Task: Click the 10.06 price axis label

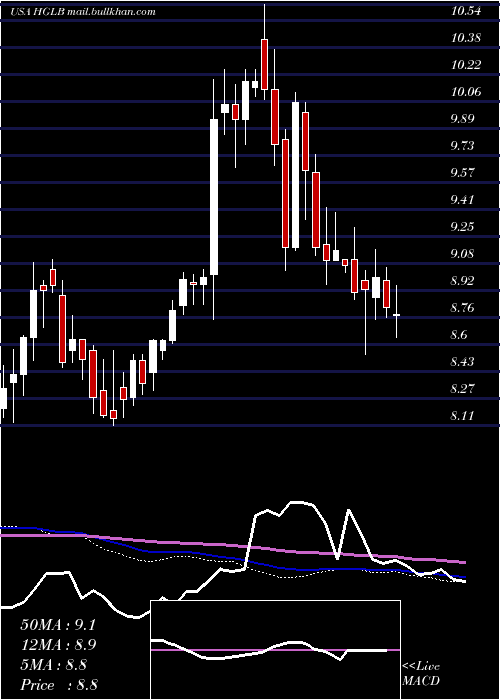Action: point(466,92)
